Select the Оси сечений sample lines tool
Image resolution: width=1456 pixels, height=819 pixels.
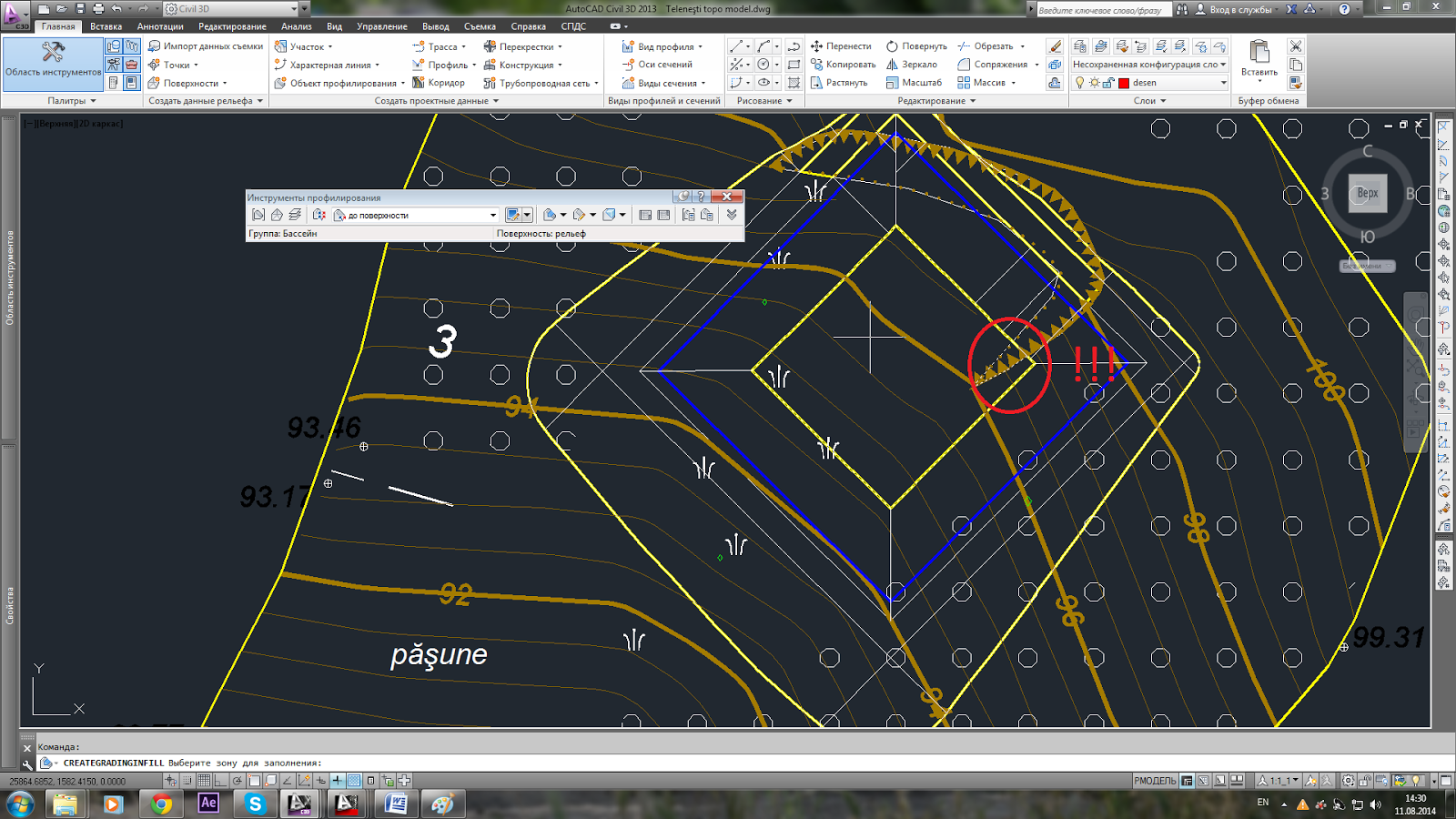[657, 65]
